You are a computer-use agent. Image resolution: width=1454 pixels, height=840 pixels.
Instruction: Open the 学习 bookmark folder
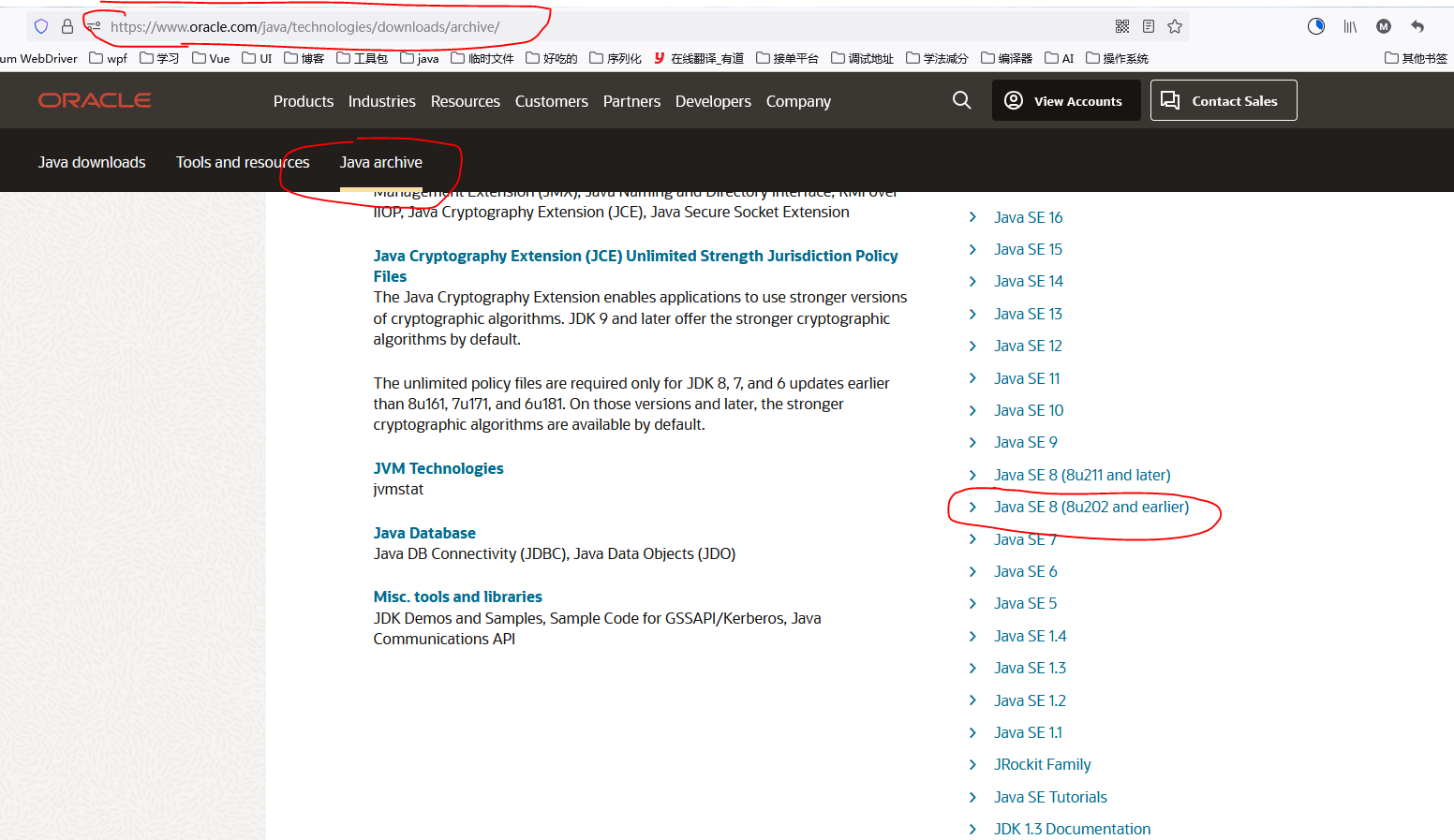point(159,58)
